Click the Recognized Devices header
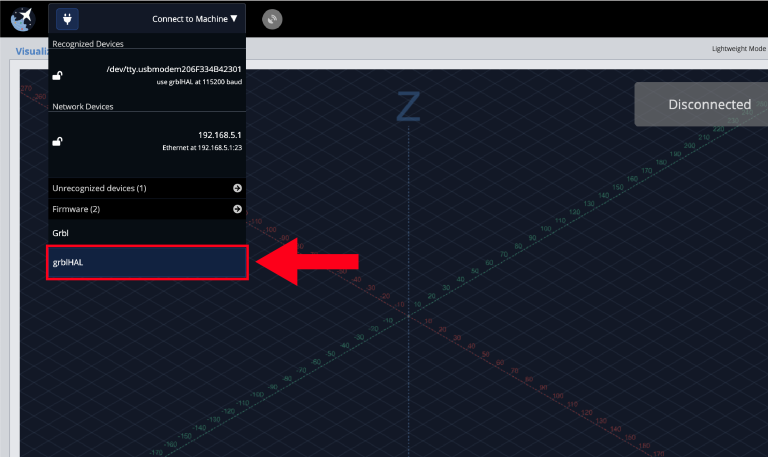 (x=88, y=44)
